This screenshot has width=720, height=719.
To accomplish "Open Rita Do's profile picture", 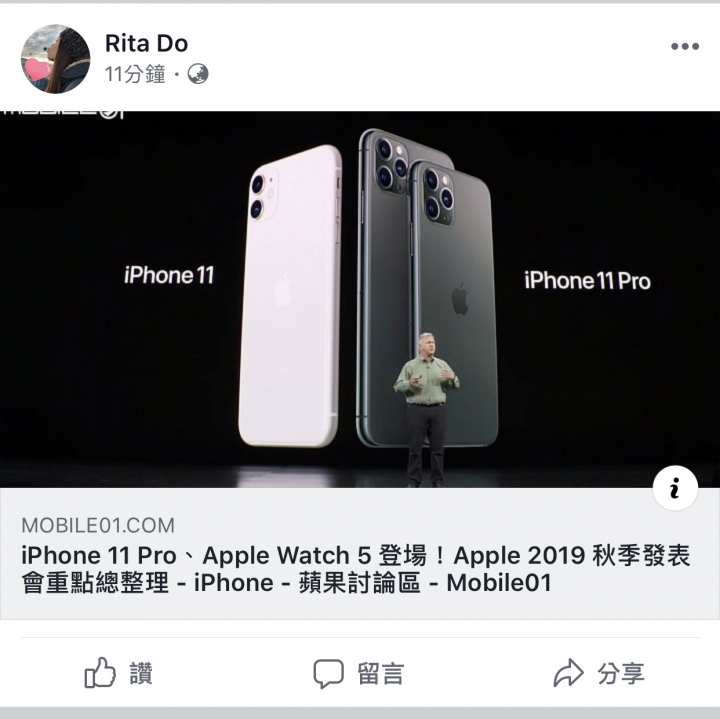I will click(x=56, y=59).
